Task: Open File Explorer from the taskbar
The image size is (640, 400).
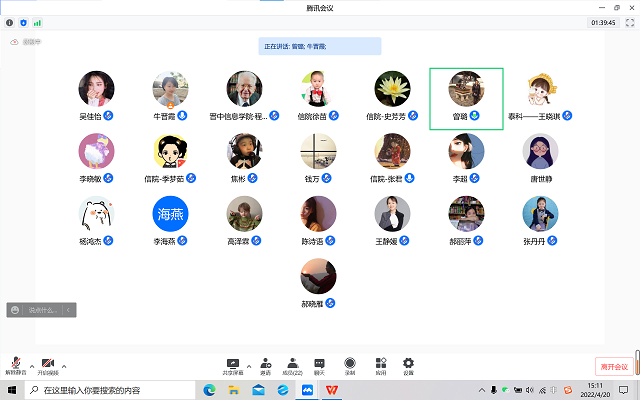Action: pyautogui.click(x=233, y=390)
